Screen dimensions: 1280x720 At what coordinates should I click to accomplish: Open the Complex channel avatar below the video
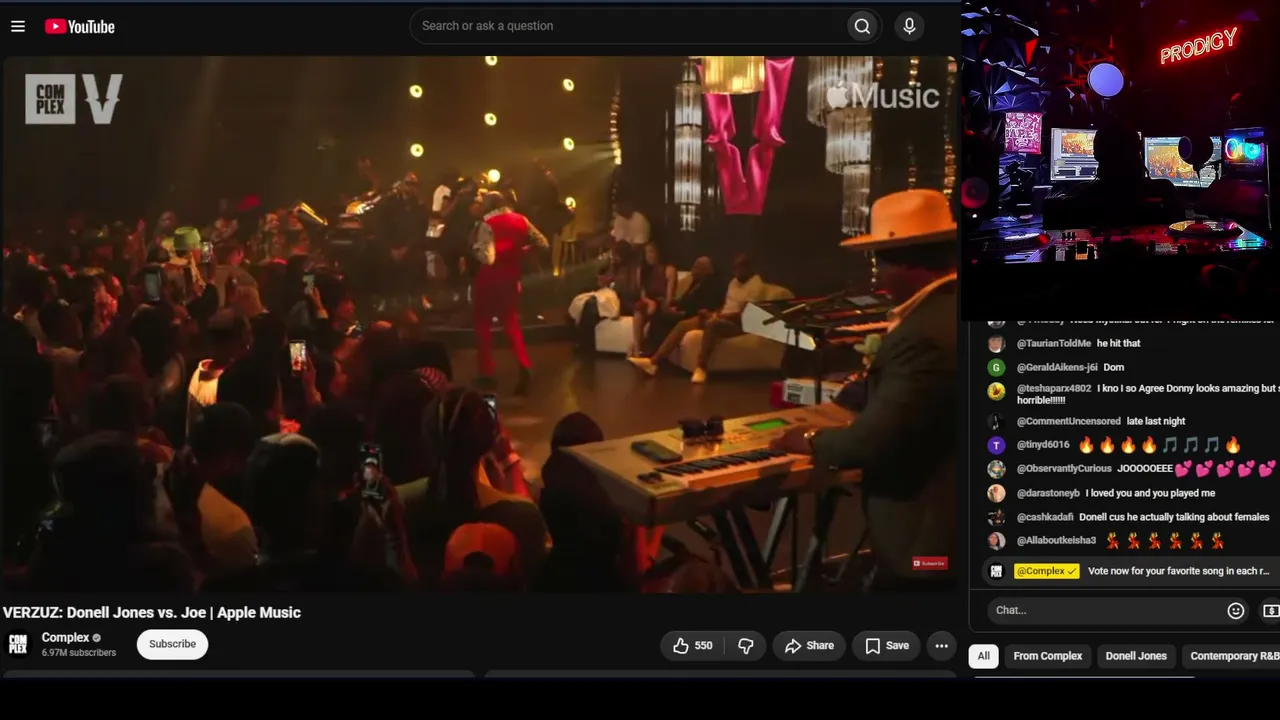18,645
